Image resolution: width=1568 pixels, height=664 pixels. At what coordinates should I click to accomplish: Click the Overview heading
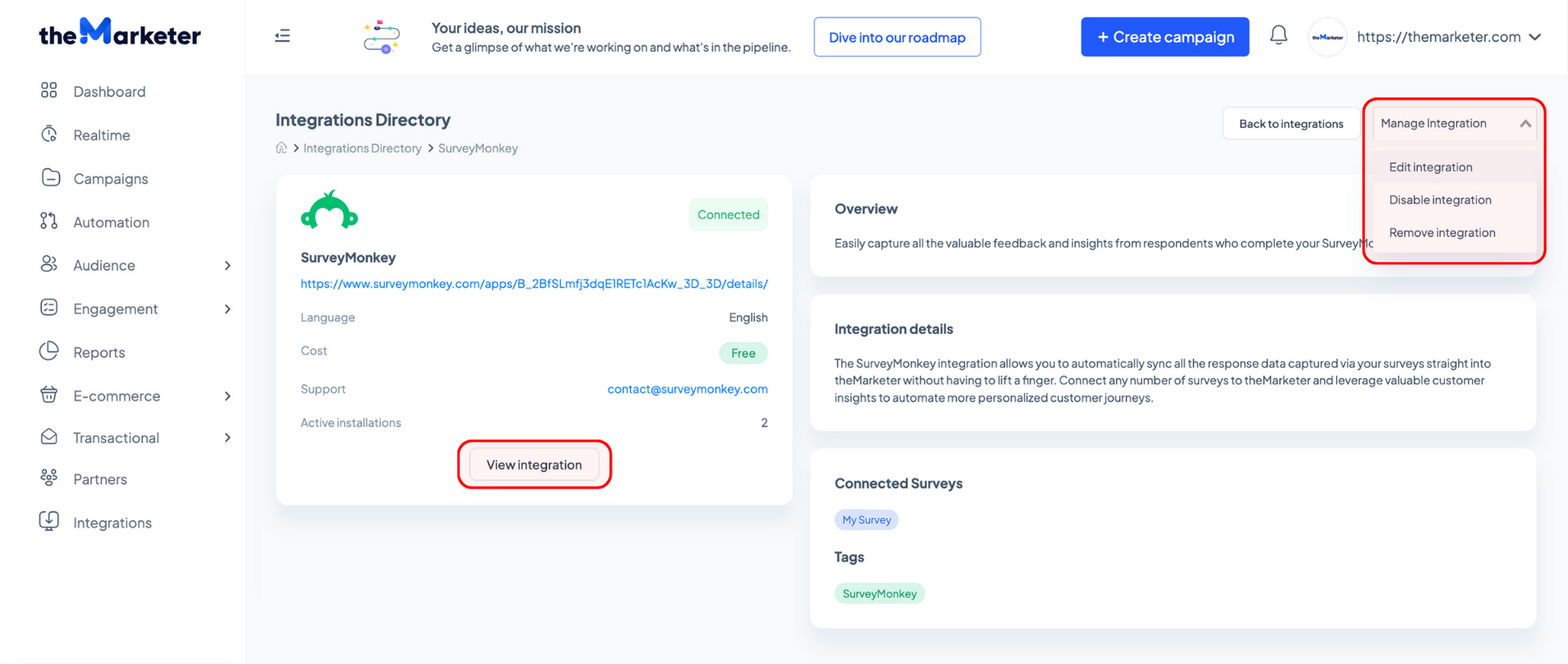tap(866, 209)
